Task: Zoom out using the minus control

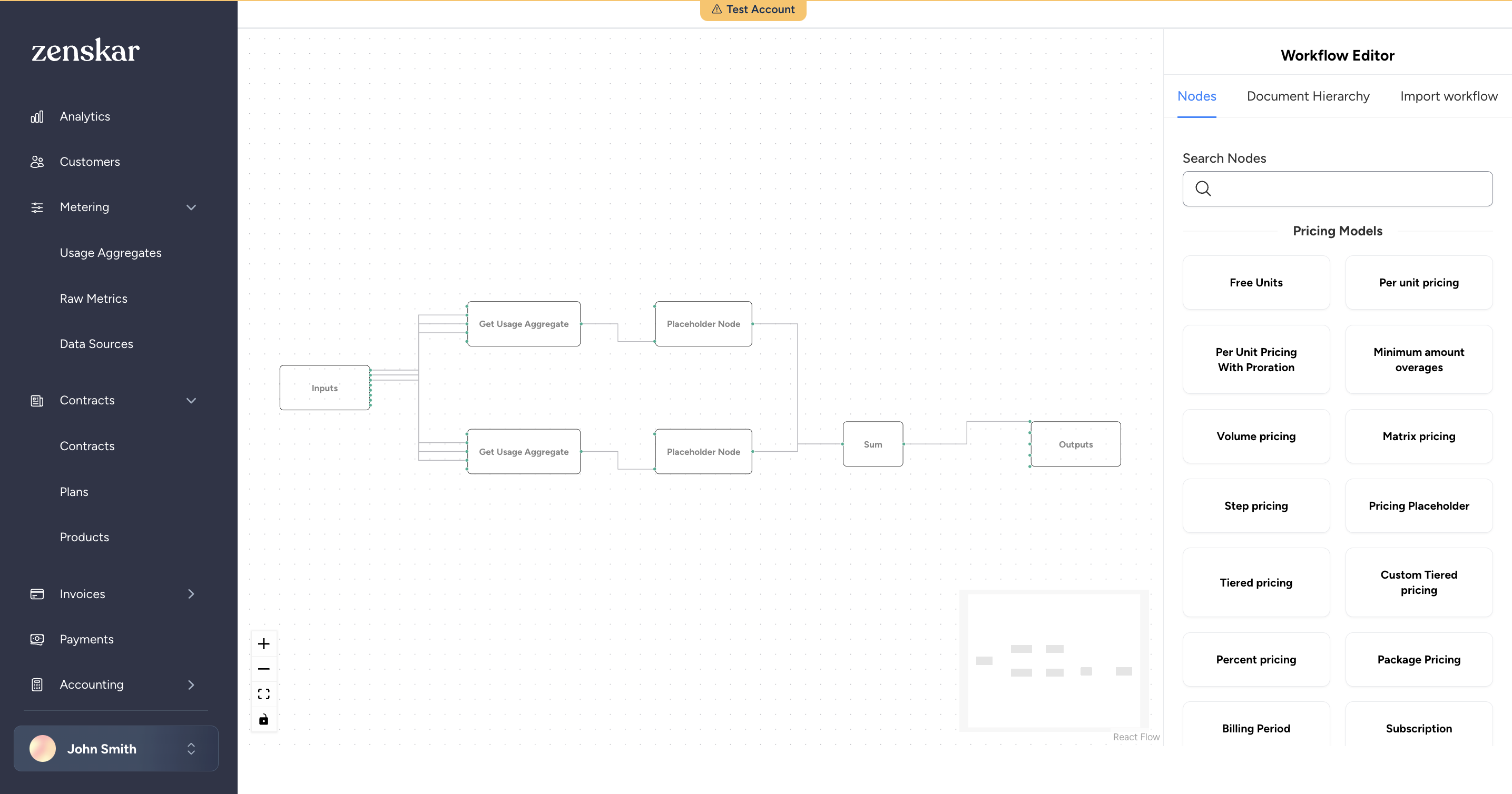Action: (x=263, y=669)
